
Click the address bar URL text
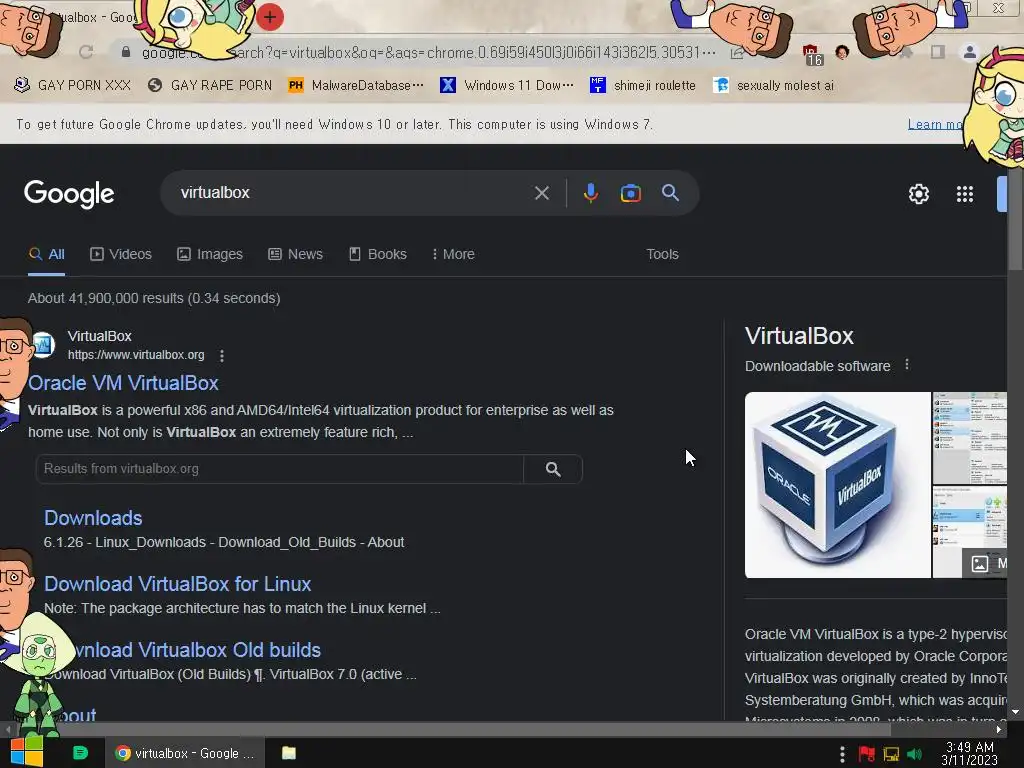click(x=428, y=52)
